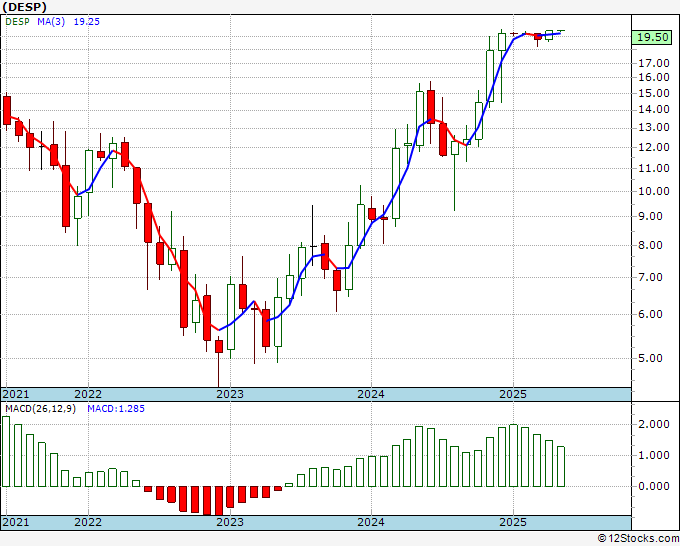Image resolution: width=680 pixels, height=546 pixels.
Task: Click the moving average value 19.25
Action: point(87,22)
